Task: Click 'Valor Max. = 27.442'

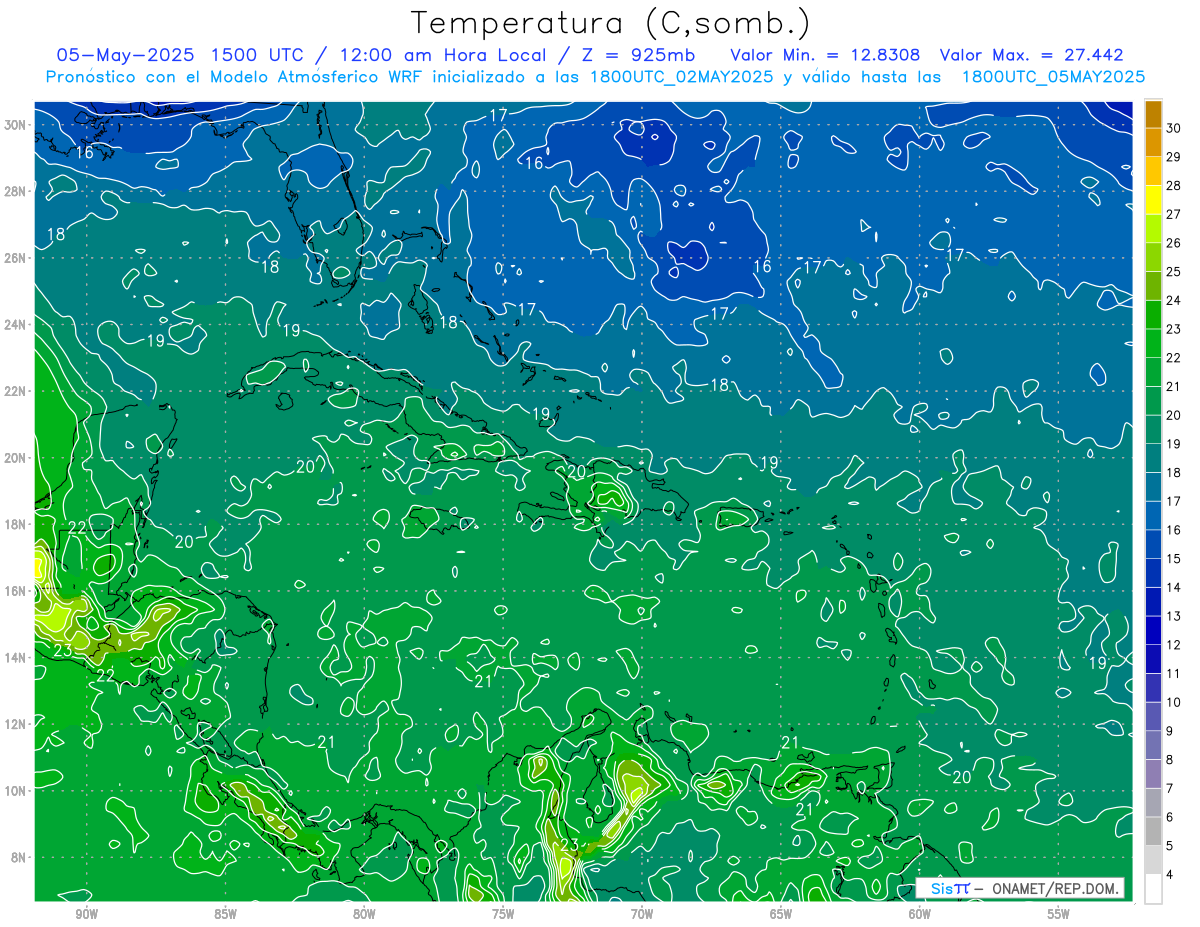Action: click(x=1031, y=55)
